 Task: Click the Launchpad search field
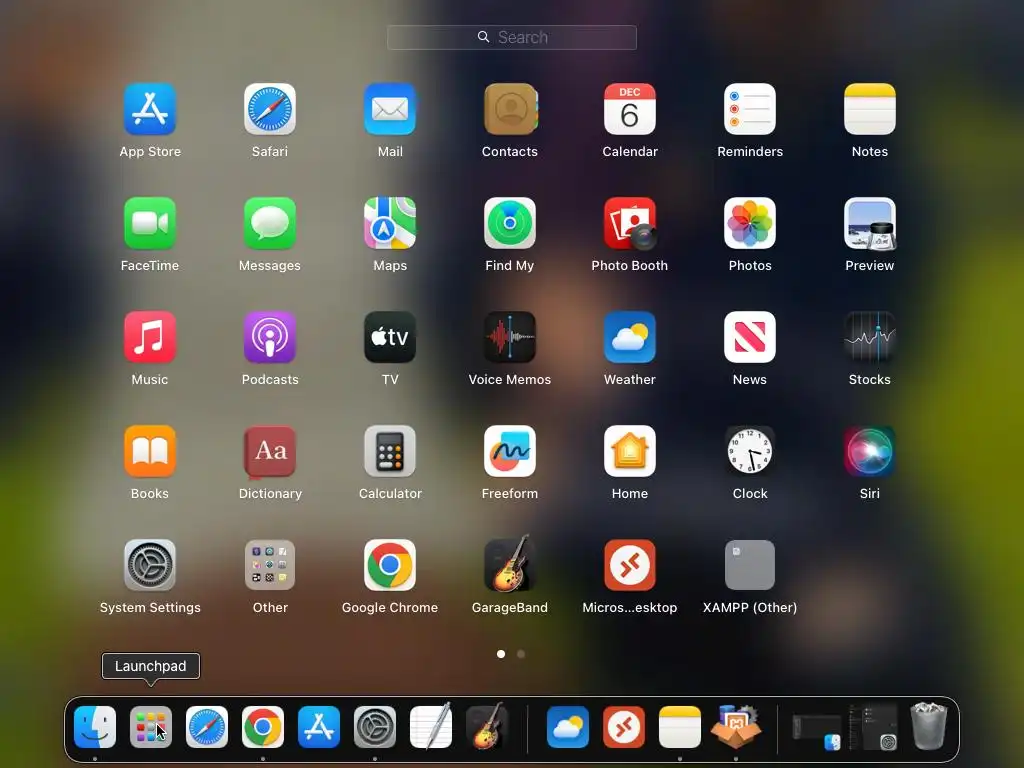pos(512,37)
